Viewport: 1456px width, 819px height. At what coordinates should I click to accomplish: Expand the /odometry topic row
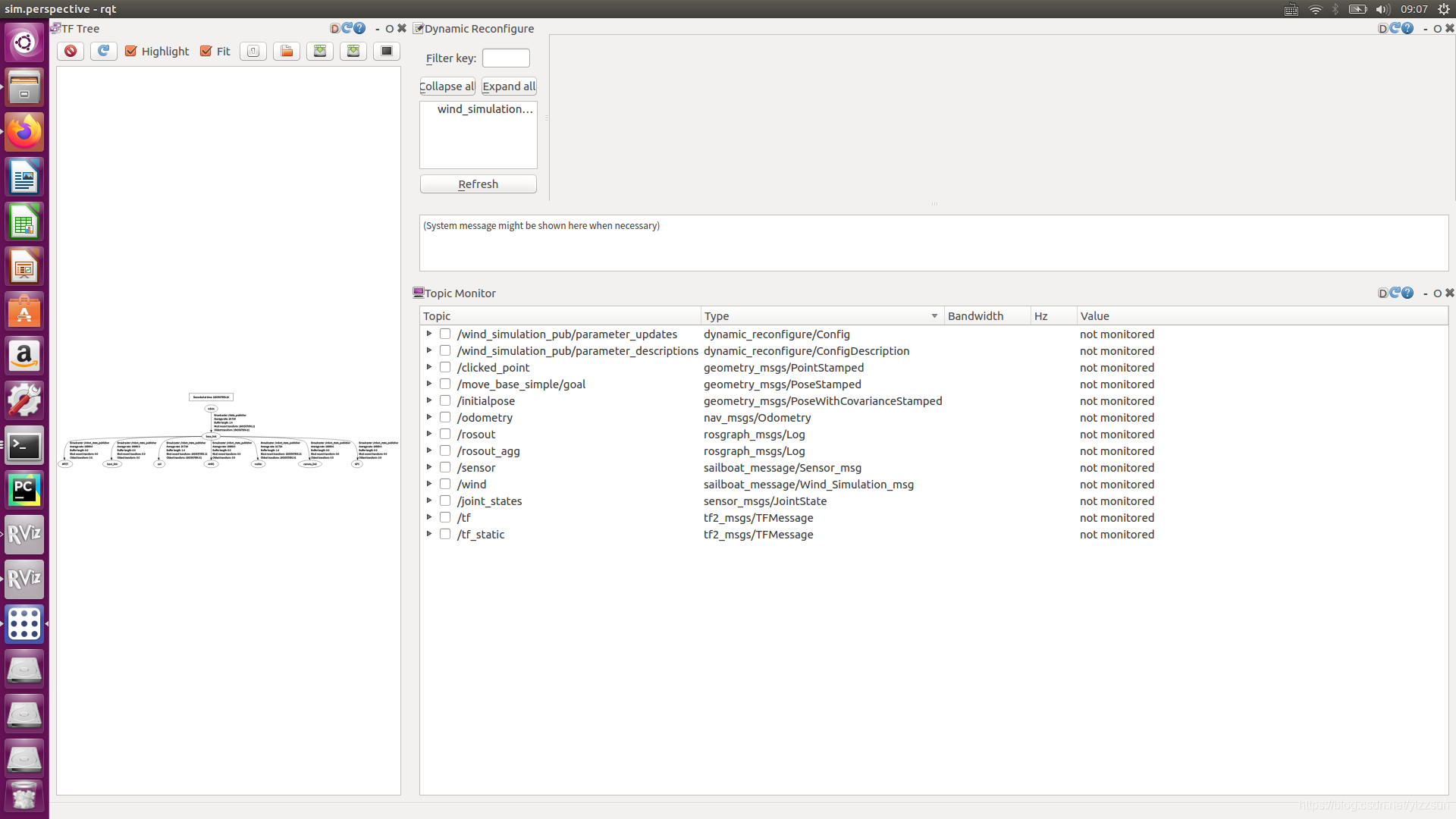point(429,417)
